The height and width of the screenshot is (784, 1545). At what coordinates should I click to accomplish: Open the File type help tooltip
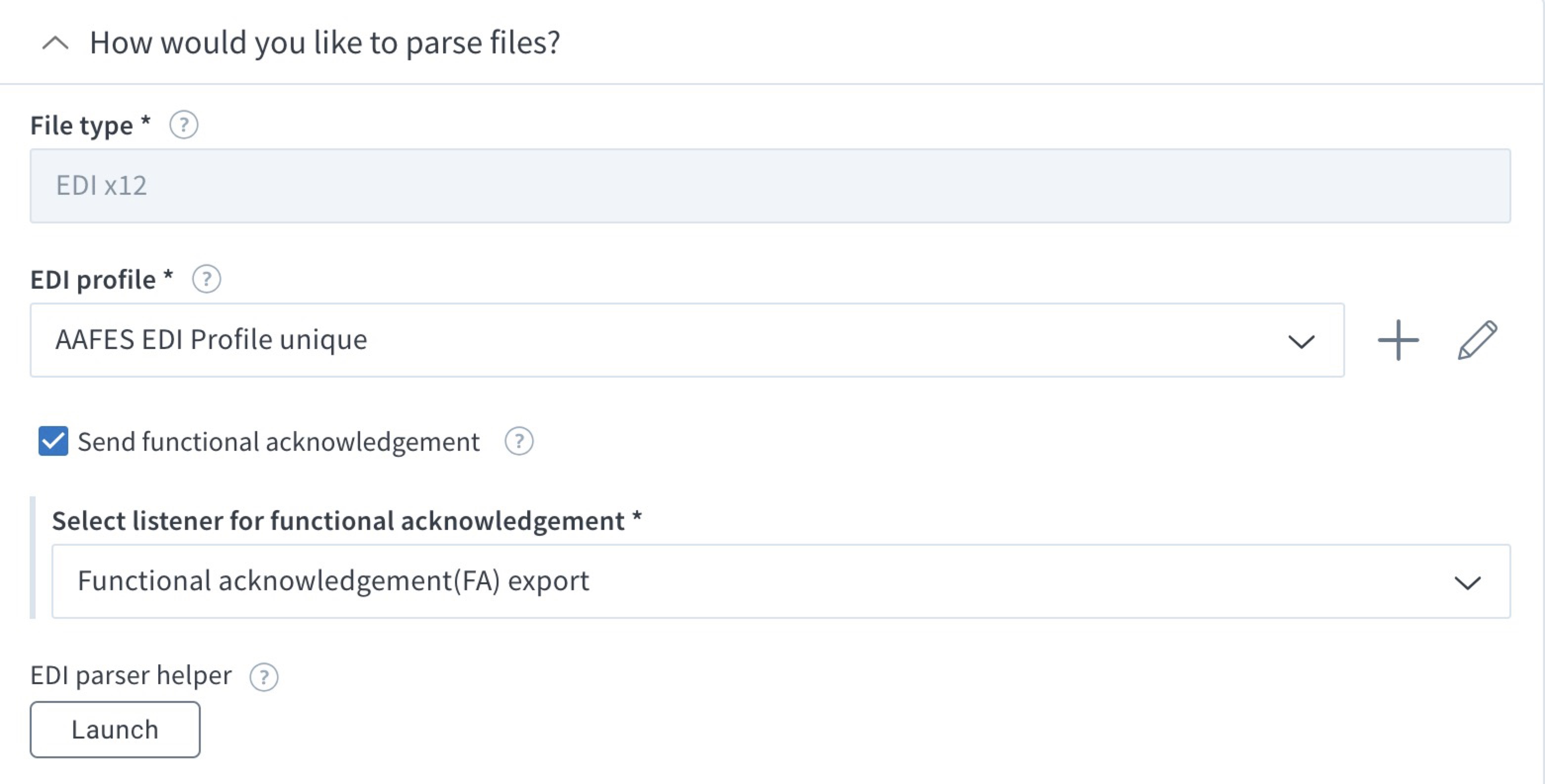click(183, 125)
